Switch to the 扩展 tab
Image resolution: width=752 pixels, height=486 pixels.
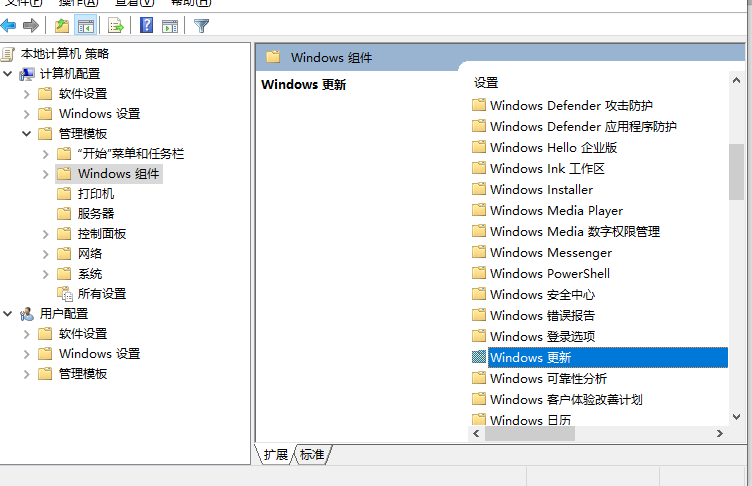(276, 454)
